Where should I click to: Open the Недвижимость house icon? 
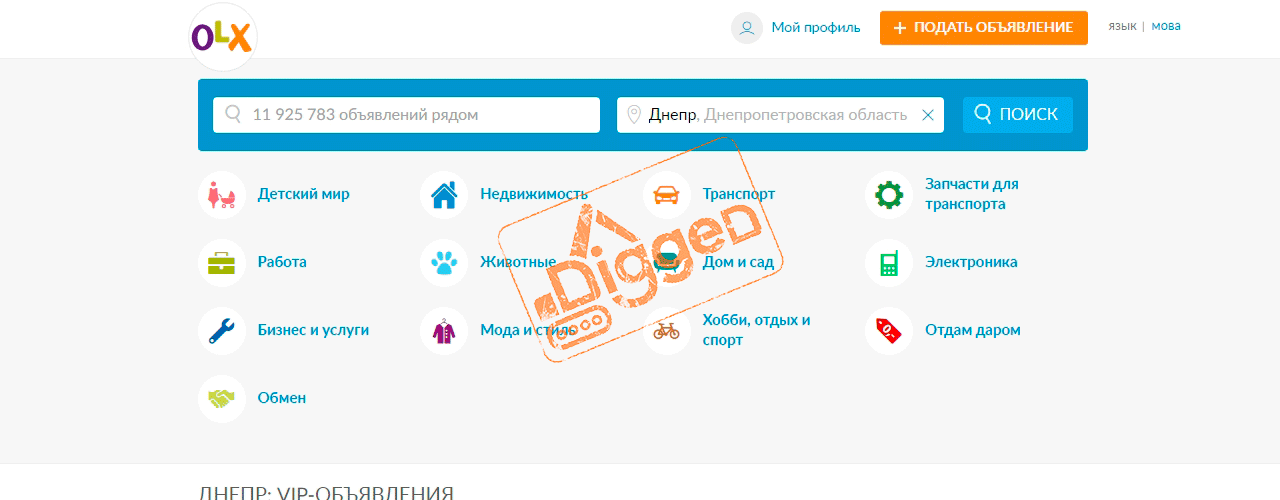pos(444,194)
